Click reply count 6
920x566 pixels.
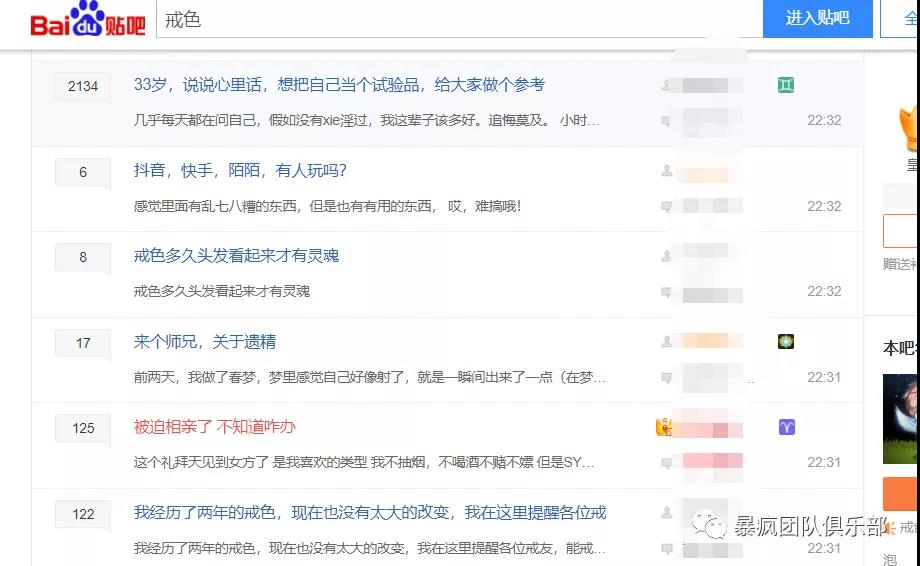tap(83, 172)
